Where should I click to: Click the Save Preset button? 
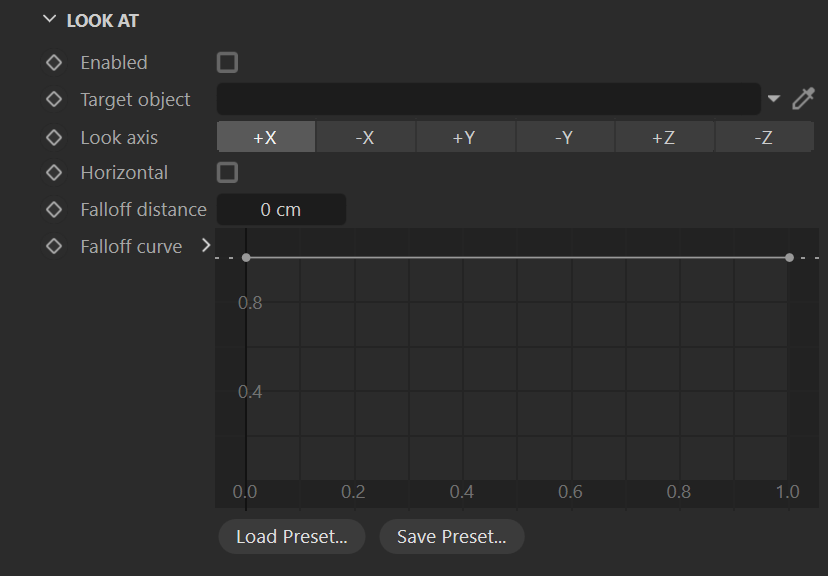452,537
